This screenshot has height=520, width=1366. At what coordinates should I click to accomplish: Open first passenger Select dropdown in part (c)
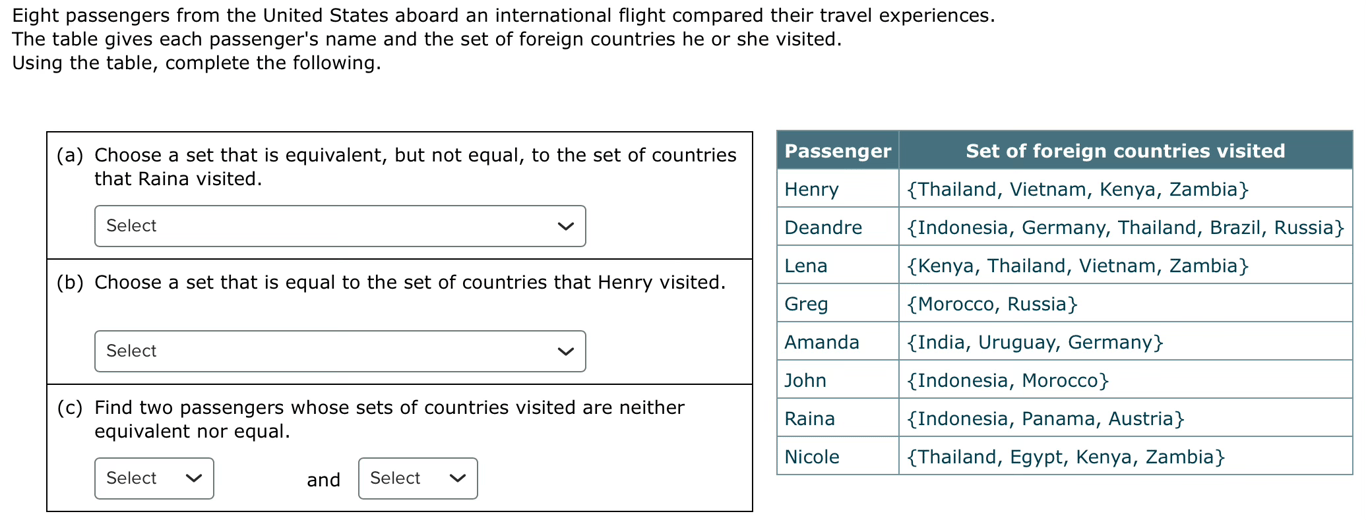click(154, 478)
